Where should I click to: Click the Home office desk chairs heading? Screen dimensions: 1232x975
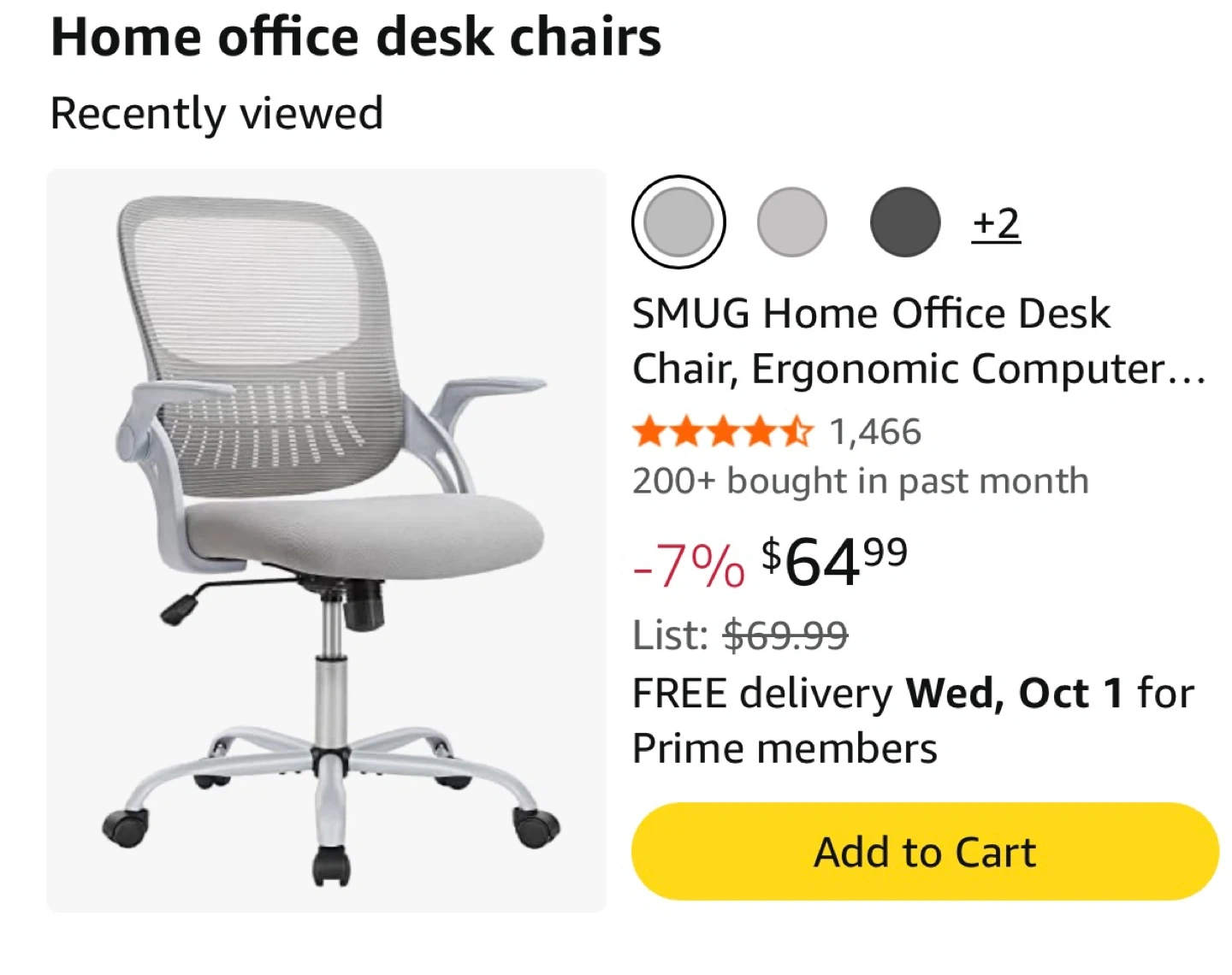(x=356, y=38)
